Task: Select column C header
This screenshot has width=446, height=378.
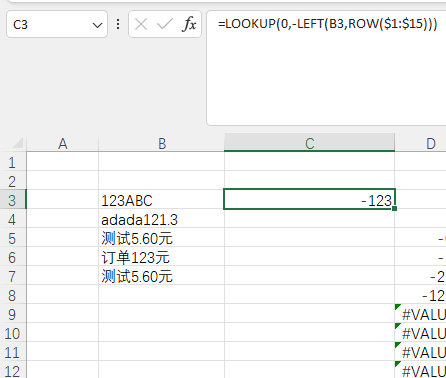Action: tap(310, 143)
